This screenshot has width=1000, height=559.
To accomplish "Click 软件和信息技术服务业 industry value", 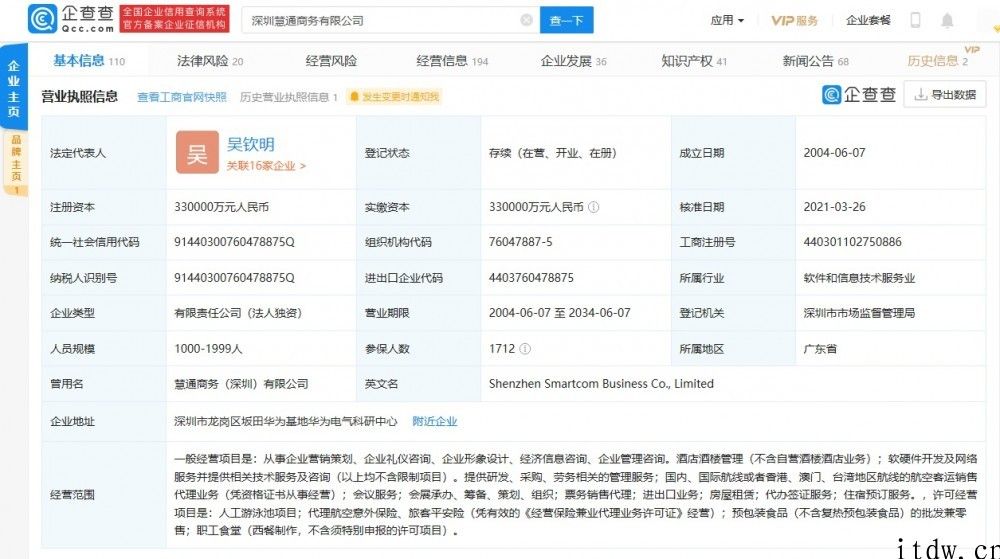I will [x=859, y=278].
